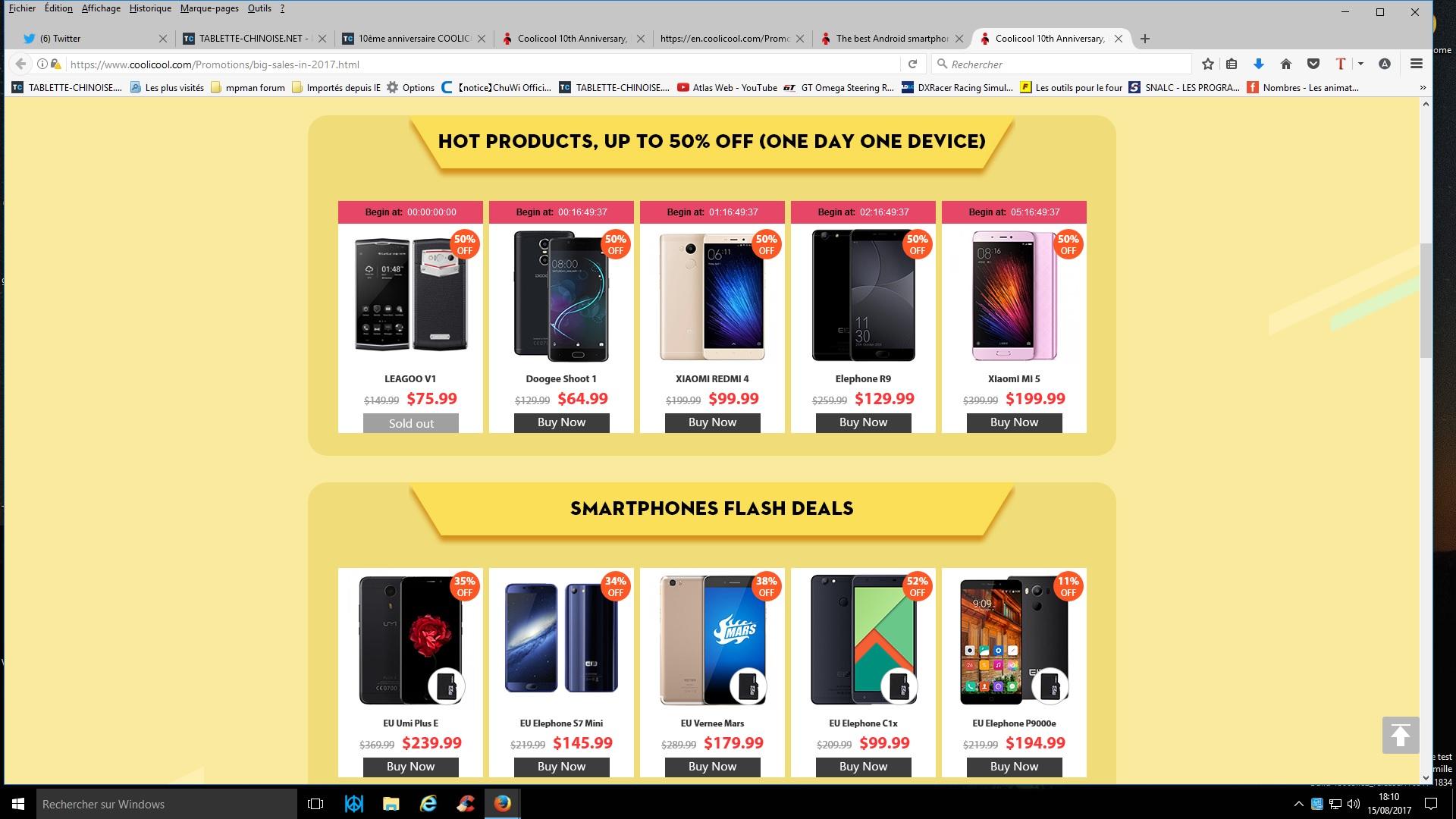
Task: Open the hamburger menu in Firefox
Action: click(1416, 64)
